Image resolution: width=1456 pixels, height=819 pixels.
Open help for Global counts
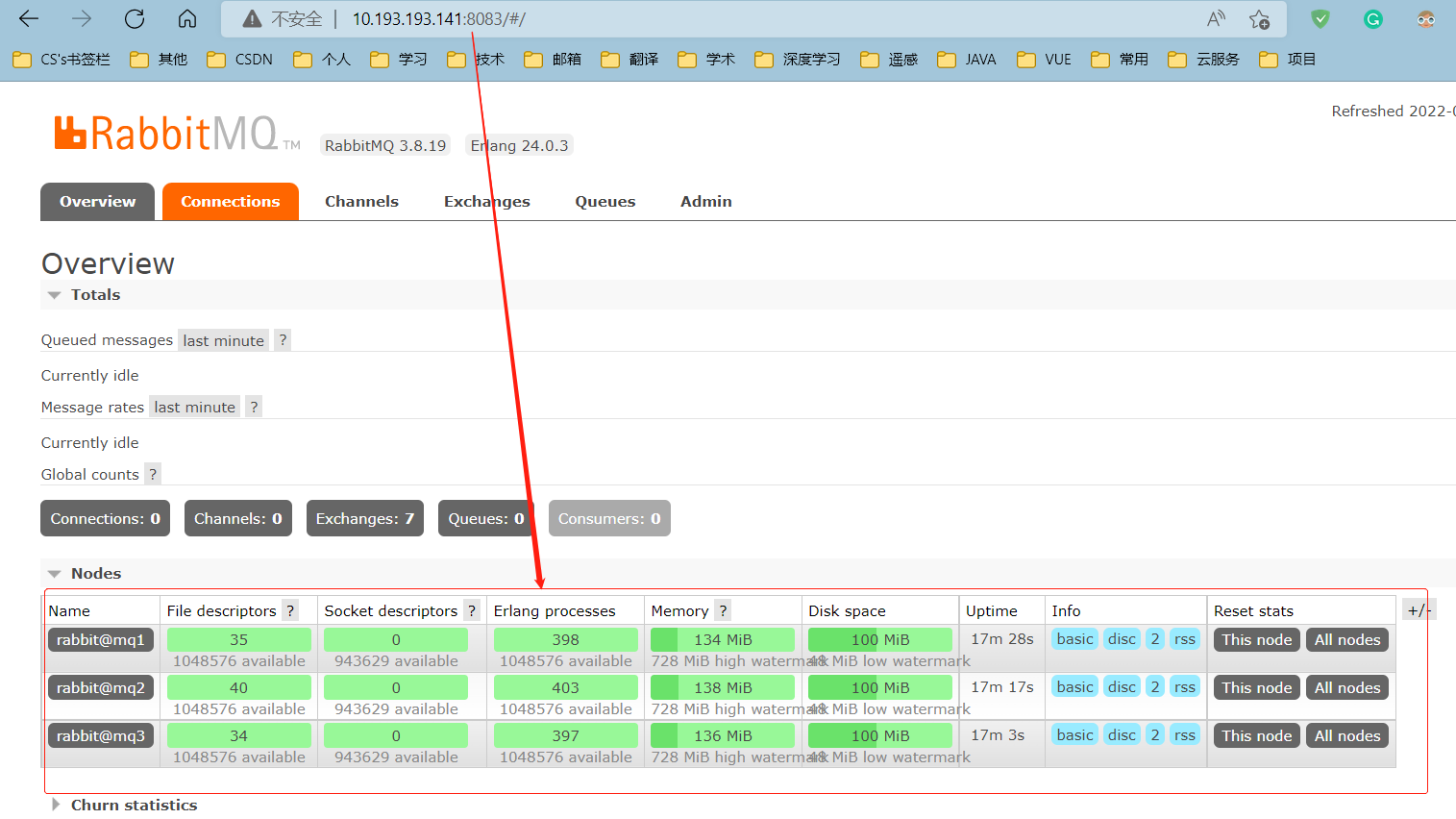tap(152, 474)
